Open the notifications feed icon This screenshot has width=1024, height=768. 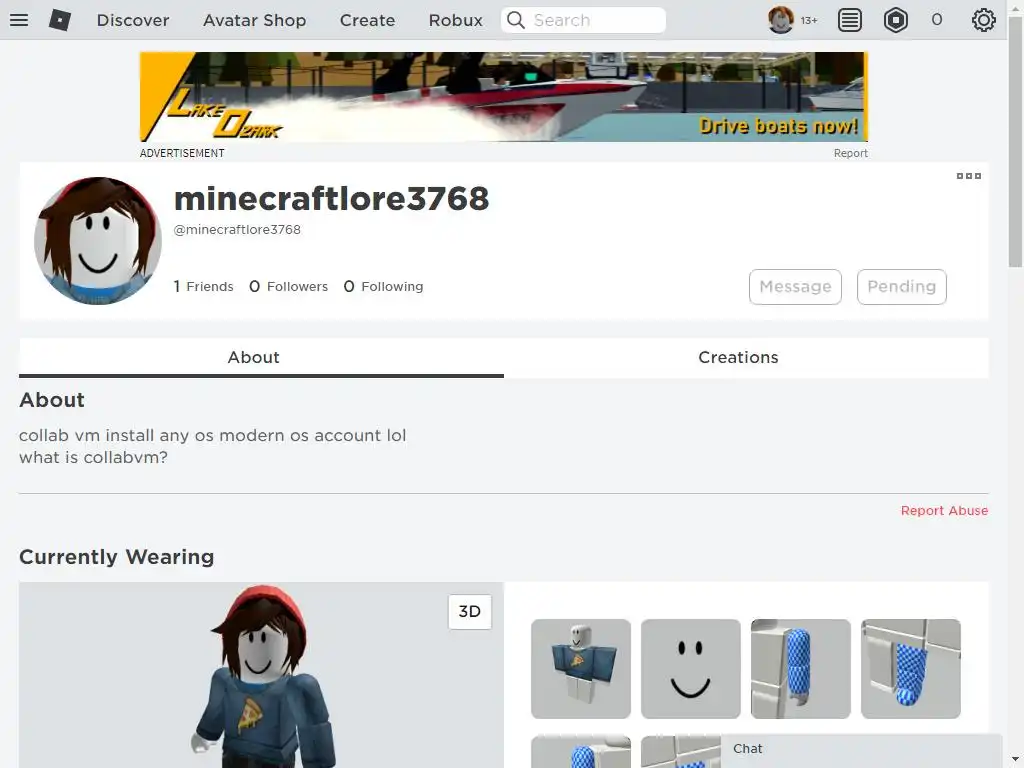850,20
